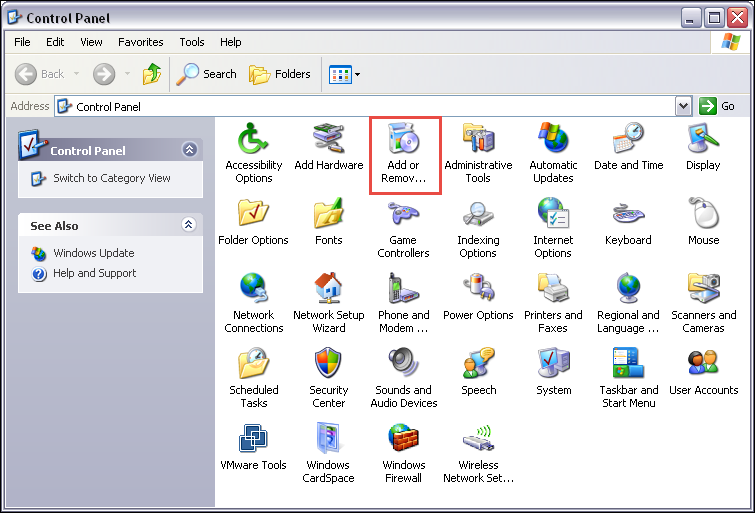Click Switch to Category View link
The image size is (755, 513).
coord(101,178)
